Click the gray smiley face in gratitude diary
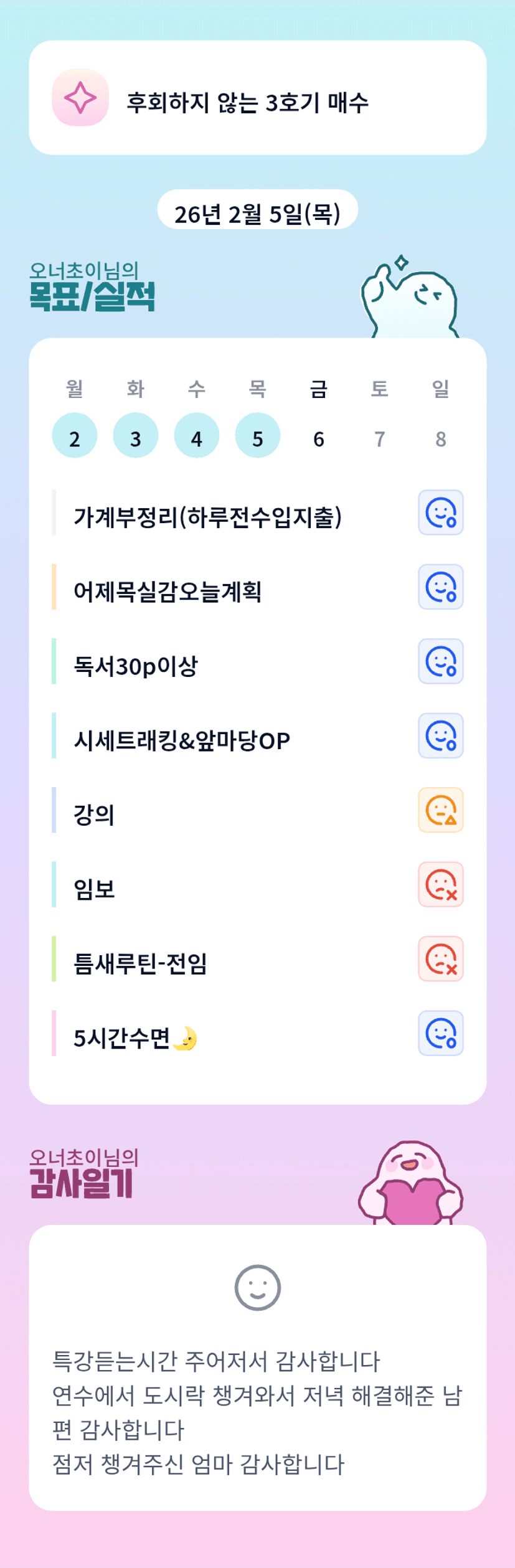Screen dimensions: 515x1568 (x=257, y=1287)
